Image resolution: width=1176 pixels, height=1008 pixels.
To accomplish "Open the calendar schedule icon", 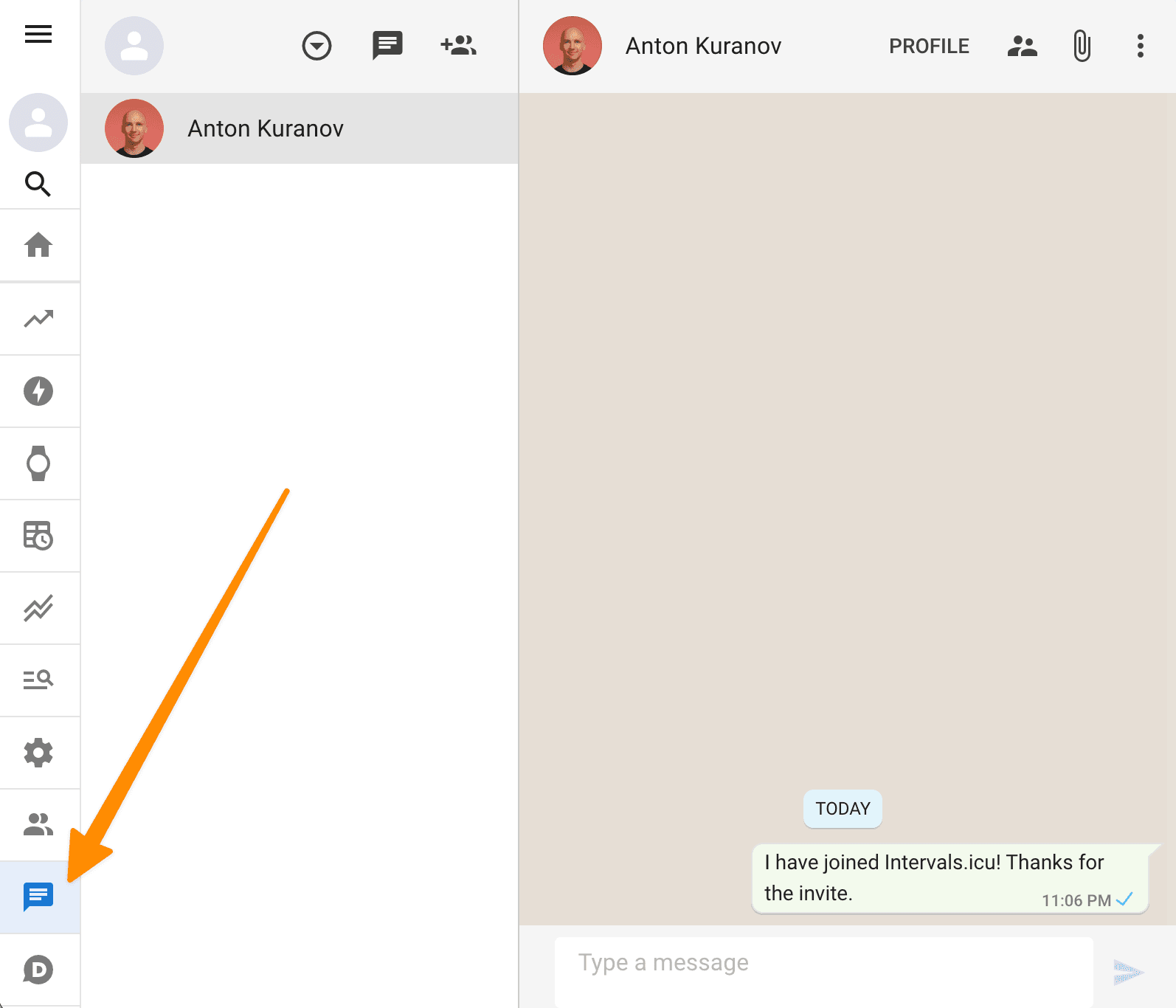I will pos(38,536).
